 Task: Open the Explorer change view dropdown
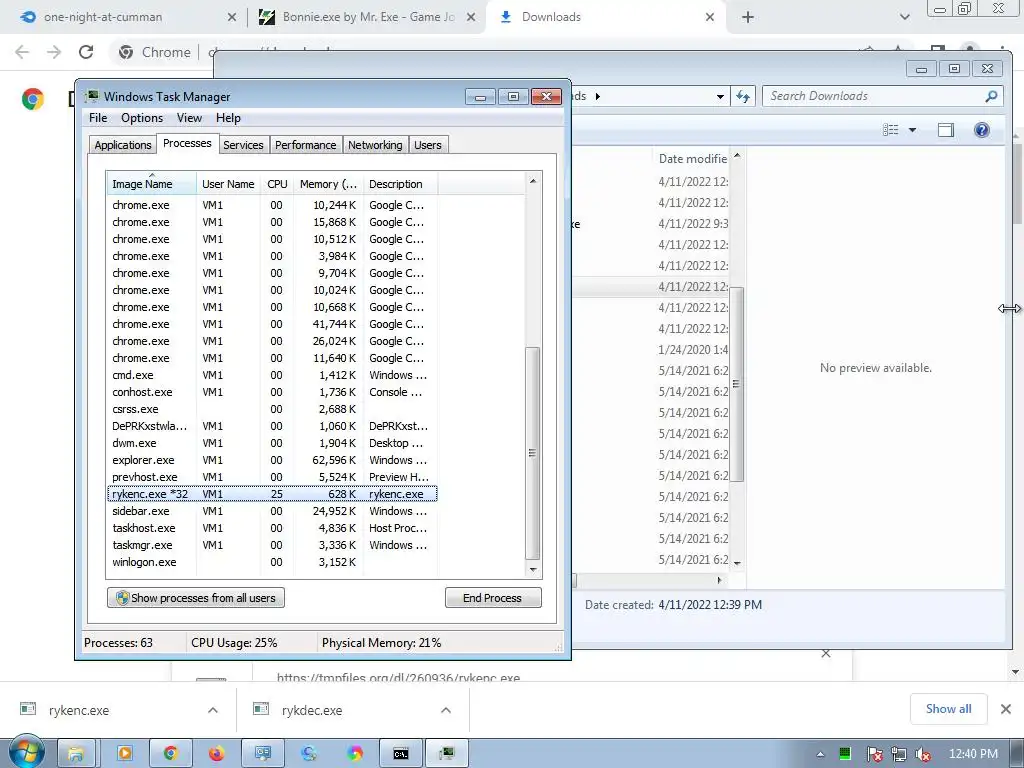coord(912,130)
